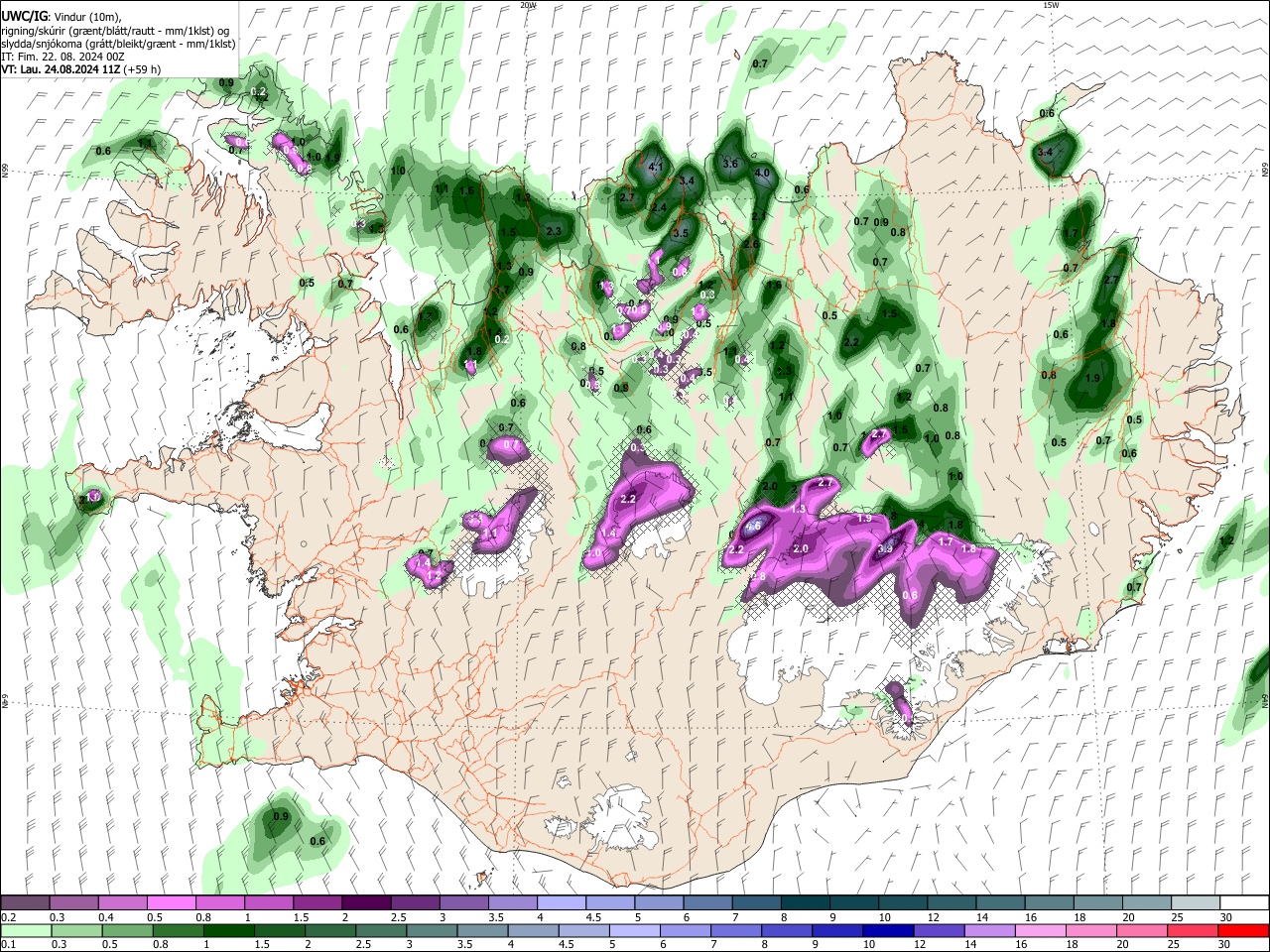Select the dark teal 8–9 swatch in upper legend row
Screen dimensions: 1270x952
[804, 903]
